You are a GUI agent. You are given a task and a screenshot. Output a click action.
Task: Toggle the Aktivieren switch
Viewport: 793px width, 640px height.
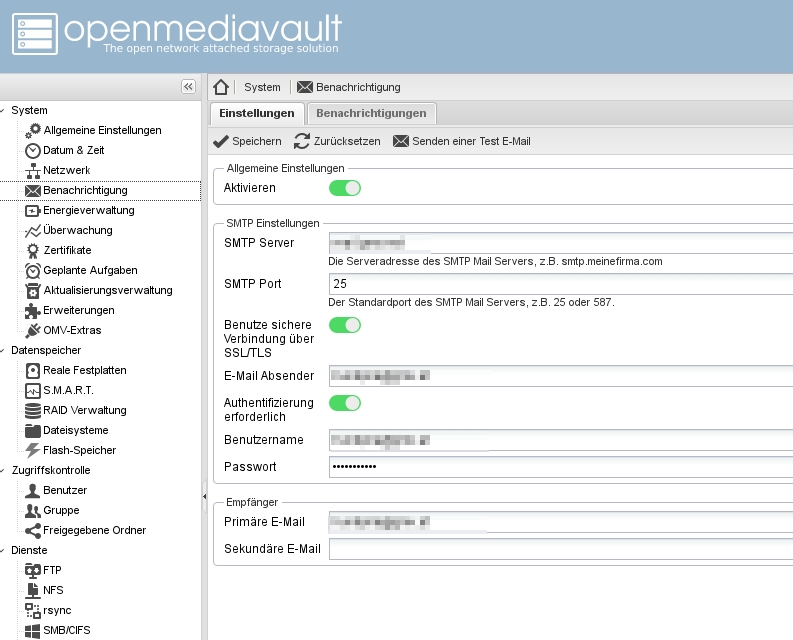[345, 188]
